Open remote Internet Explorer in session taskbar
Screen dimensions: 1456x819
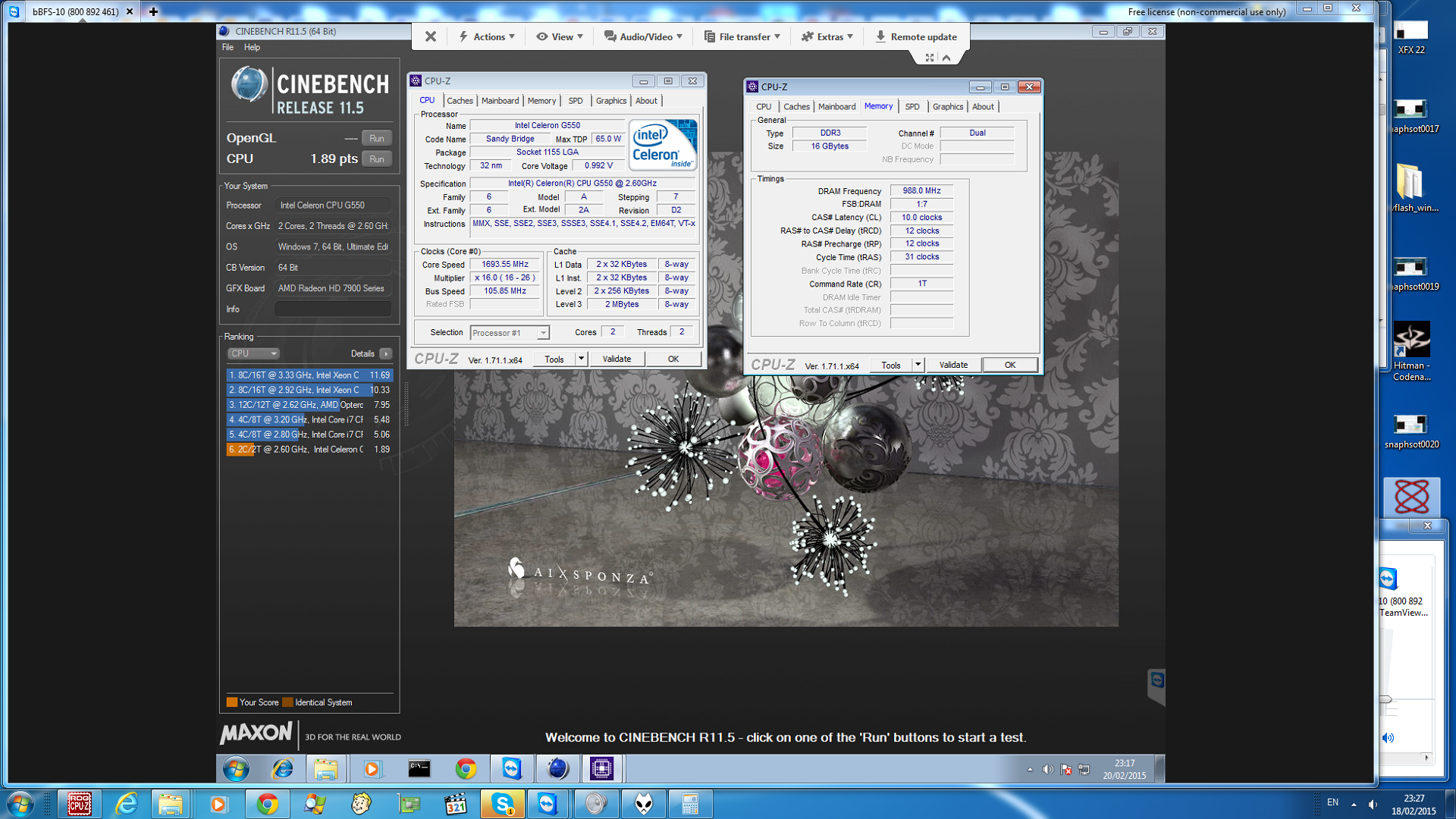point(282,768)
